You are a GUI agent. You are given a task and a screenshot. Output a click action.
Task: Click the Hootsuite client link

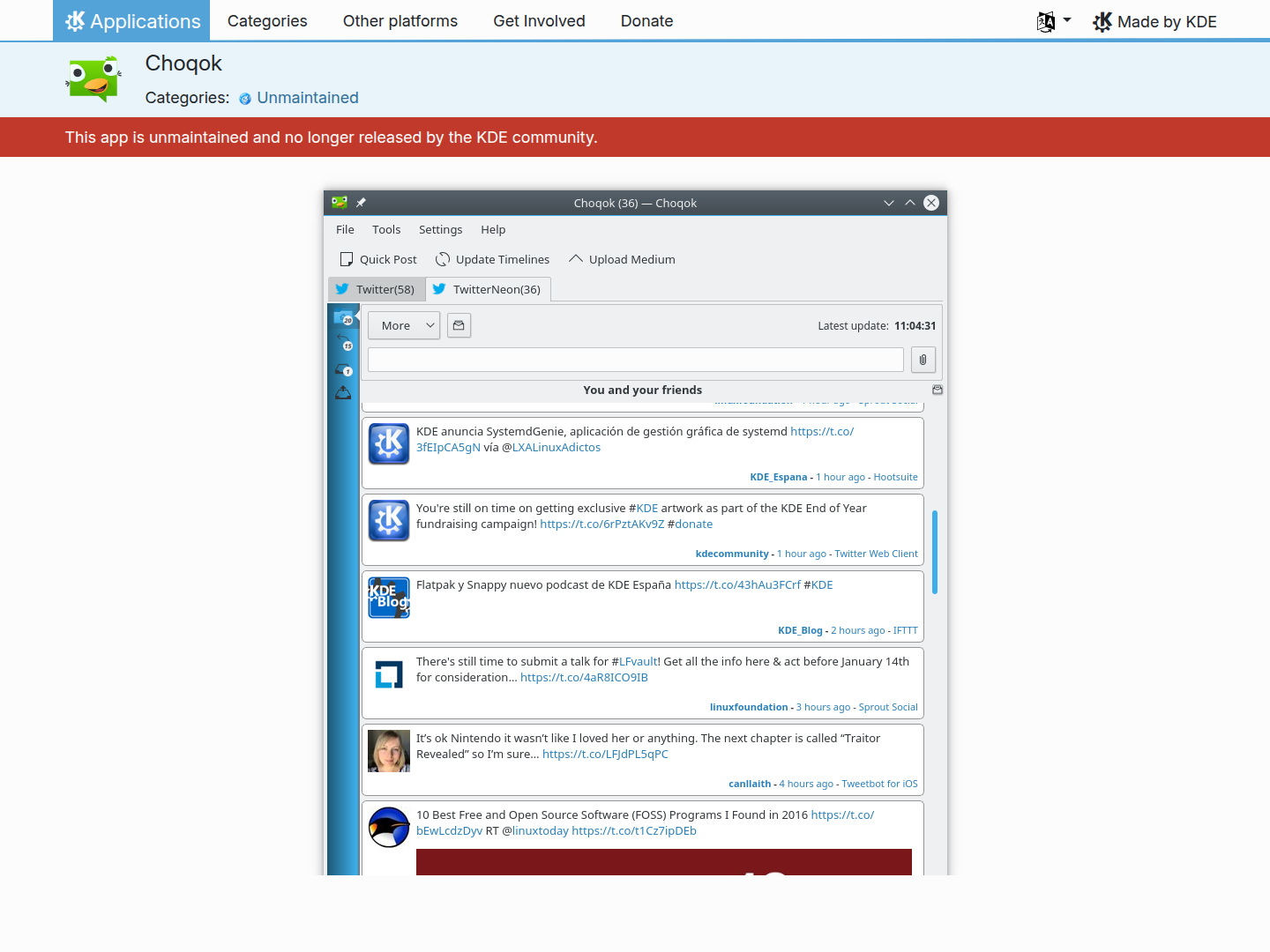[x=896, y=477]
